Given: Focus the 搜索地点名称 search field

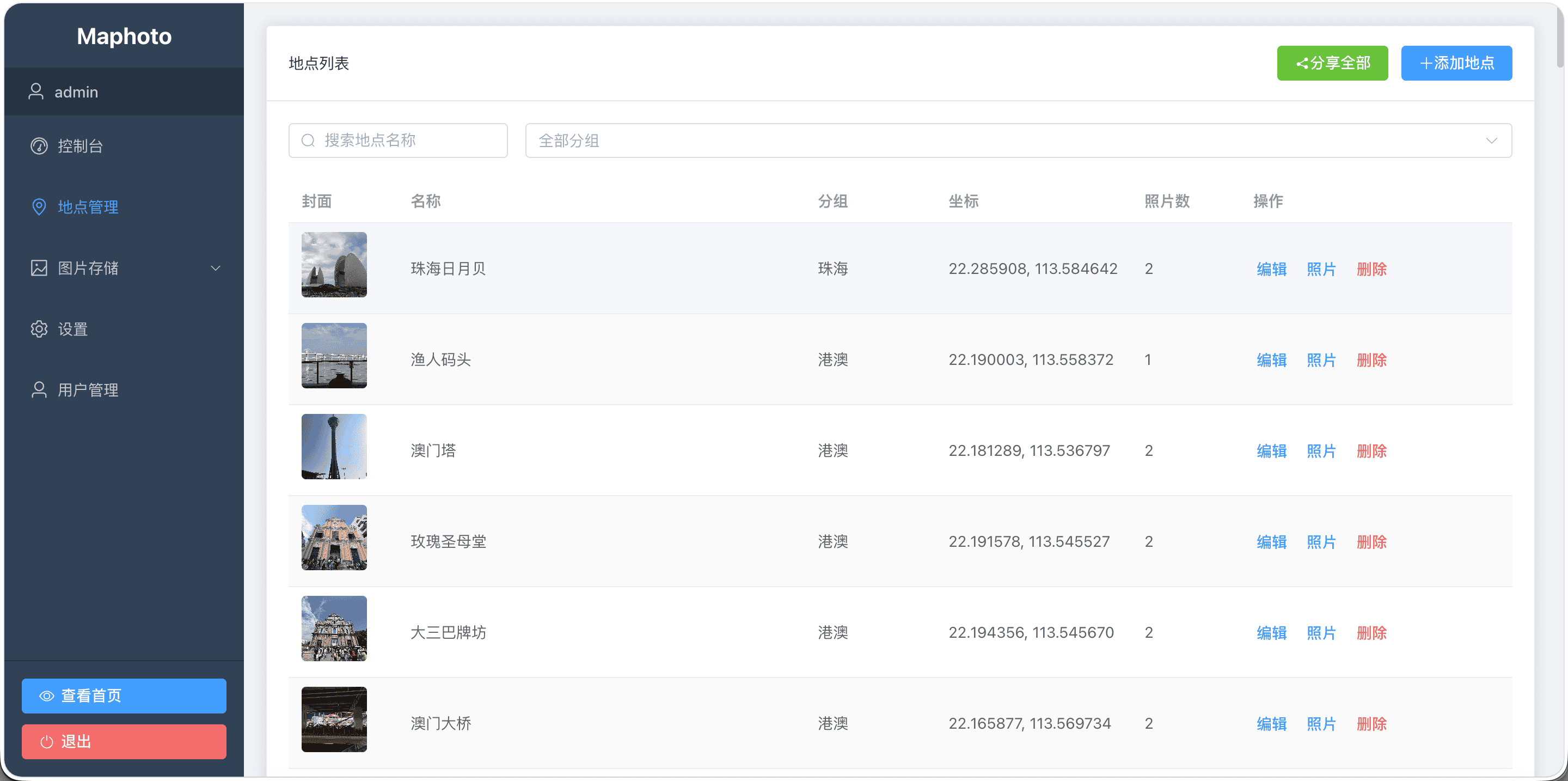Looking at the screenshot, I should click(x=408, y=141).
